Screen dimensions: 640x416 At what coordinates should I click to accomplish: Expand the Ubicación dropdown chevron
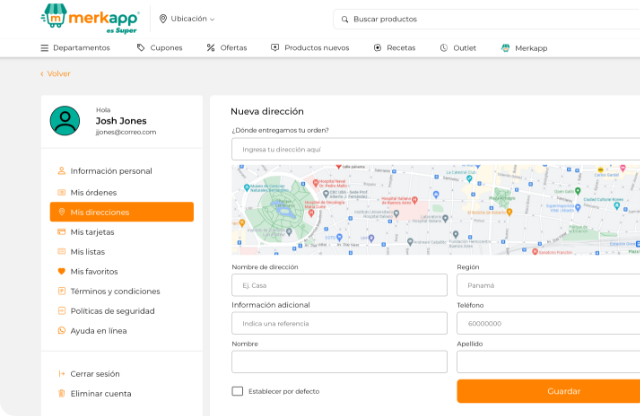tap(212, 19)
